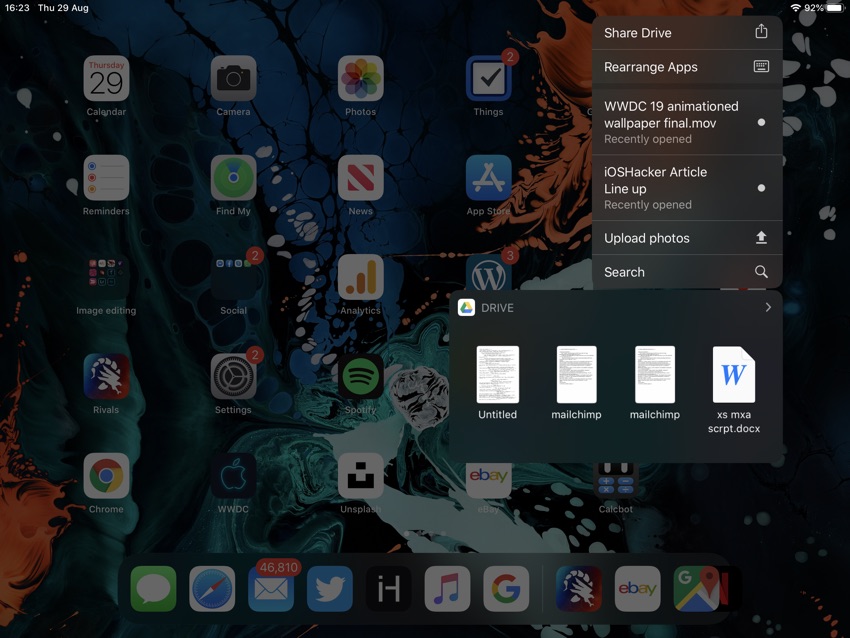Tap the Wi-Fi status icon
This screenshot has height=638, width=850.
click(796, 8)
